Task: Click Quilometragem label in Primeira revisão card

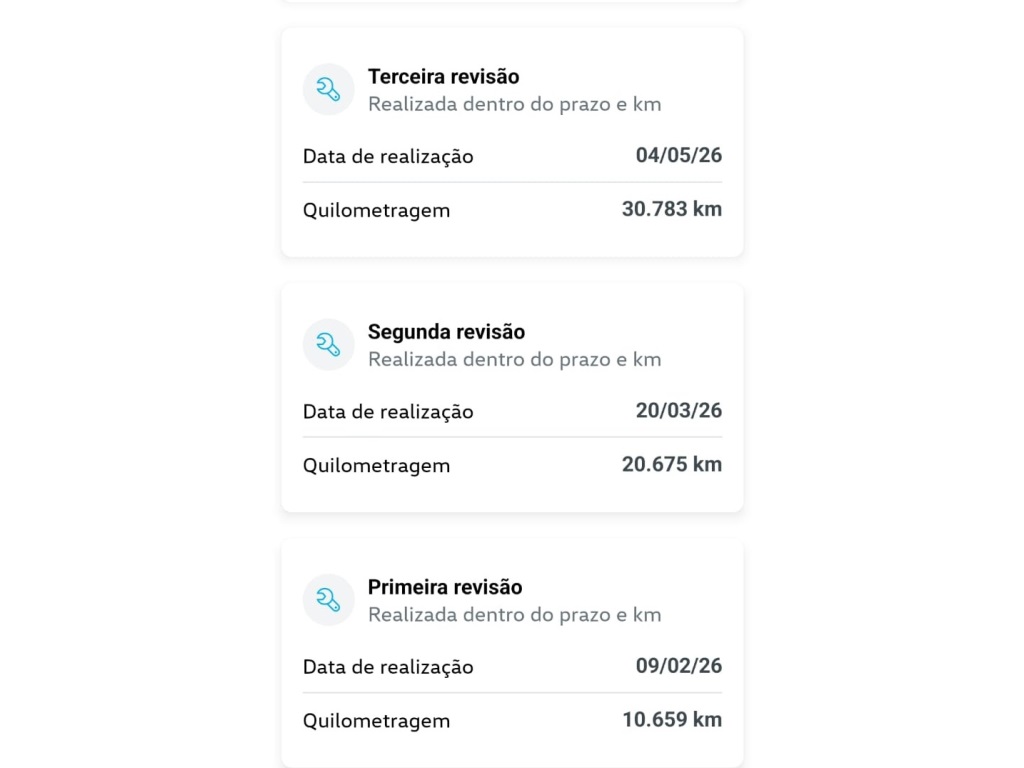Action: point(376,722)
